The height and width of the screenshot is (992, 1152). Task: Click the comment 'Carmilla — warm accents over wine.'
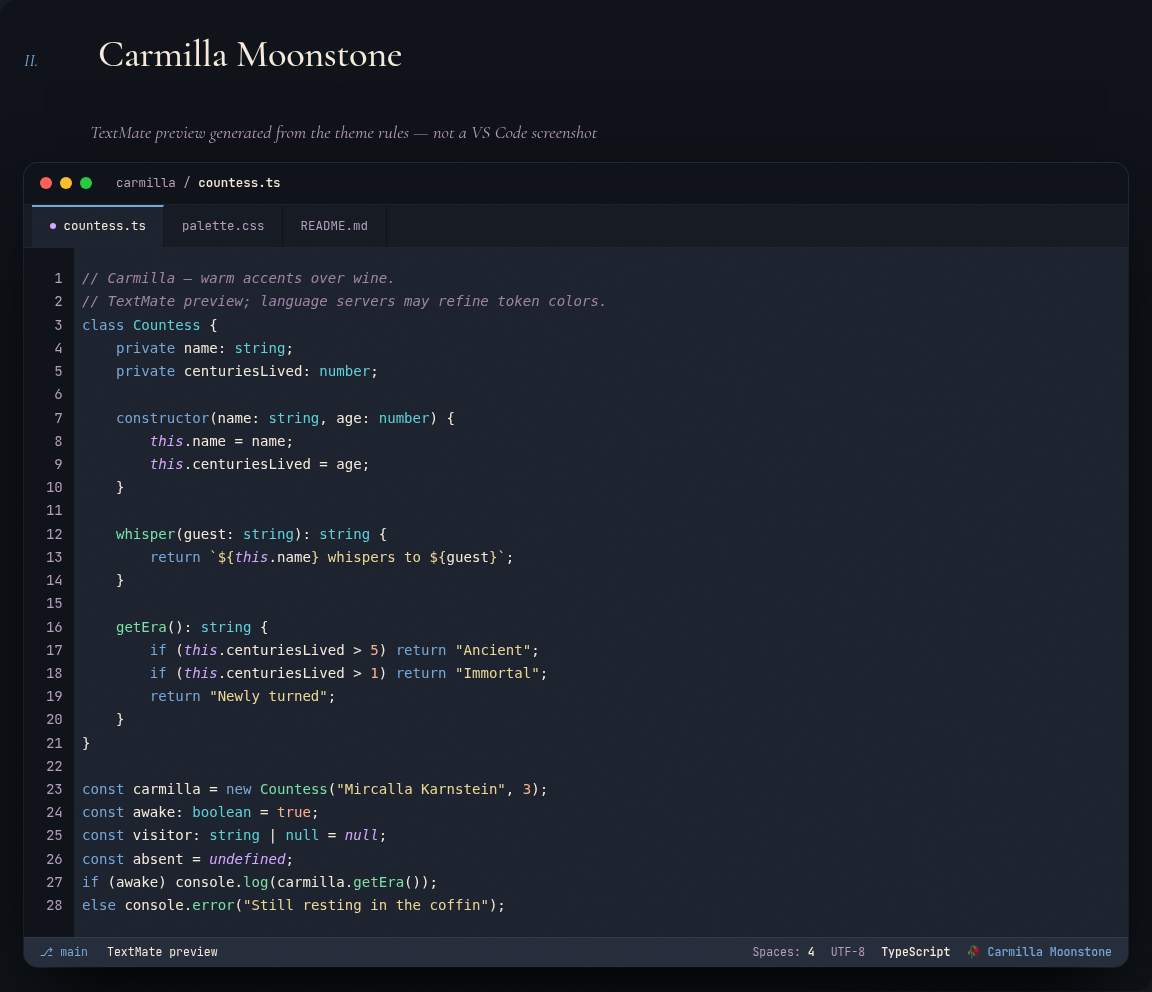coord(251,278)
